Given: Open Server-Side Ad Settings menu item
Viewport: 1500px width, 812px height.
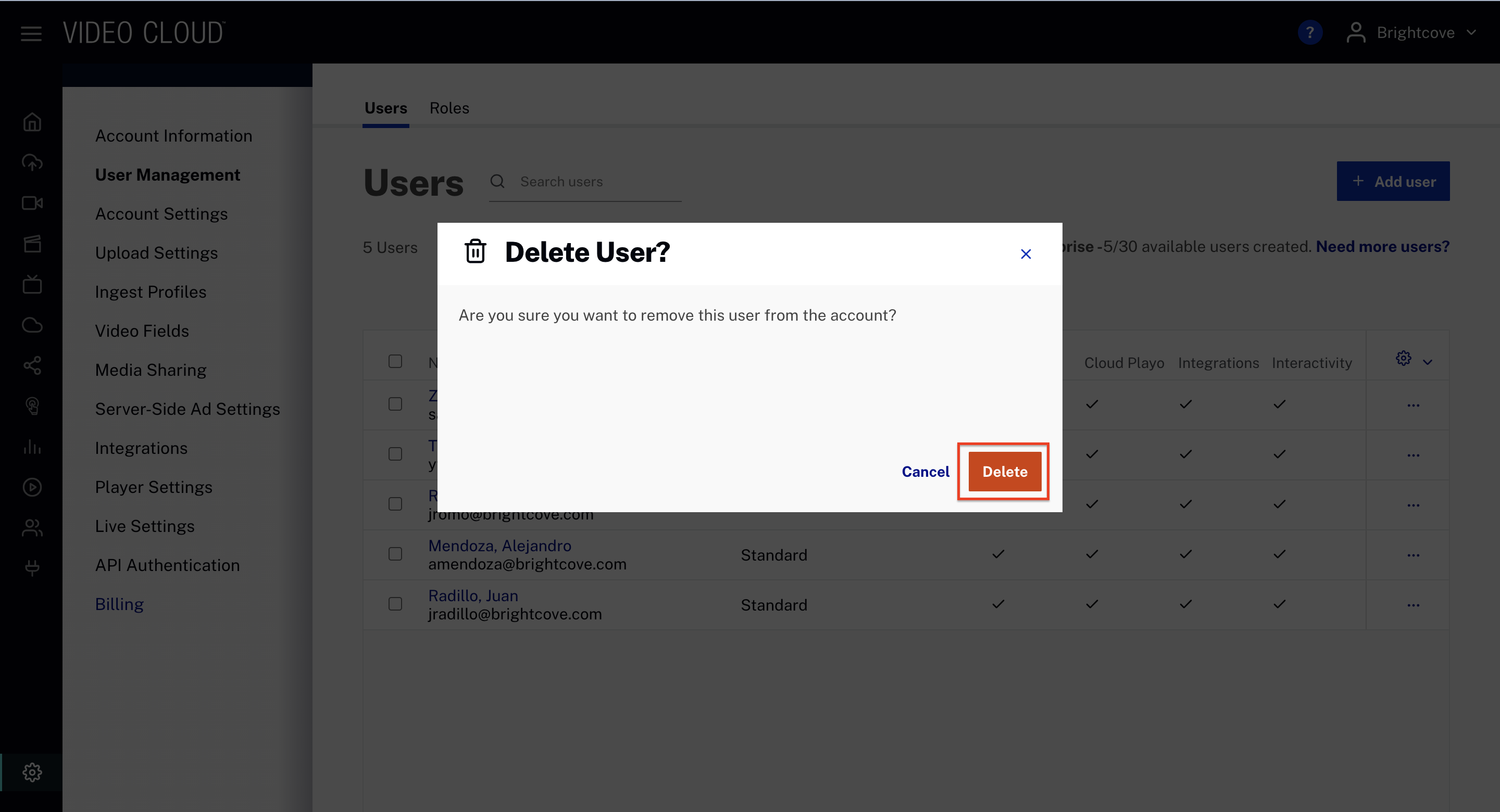Looking at the screenshot, I should click(x=187, y=409).
